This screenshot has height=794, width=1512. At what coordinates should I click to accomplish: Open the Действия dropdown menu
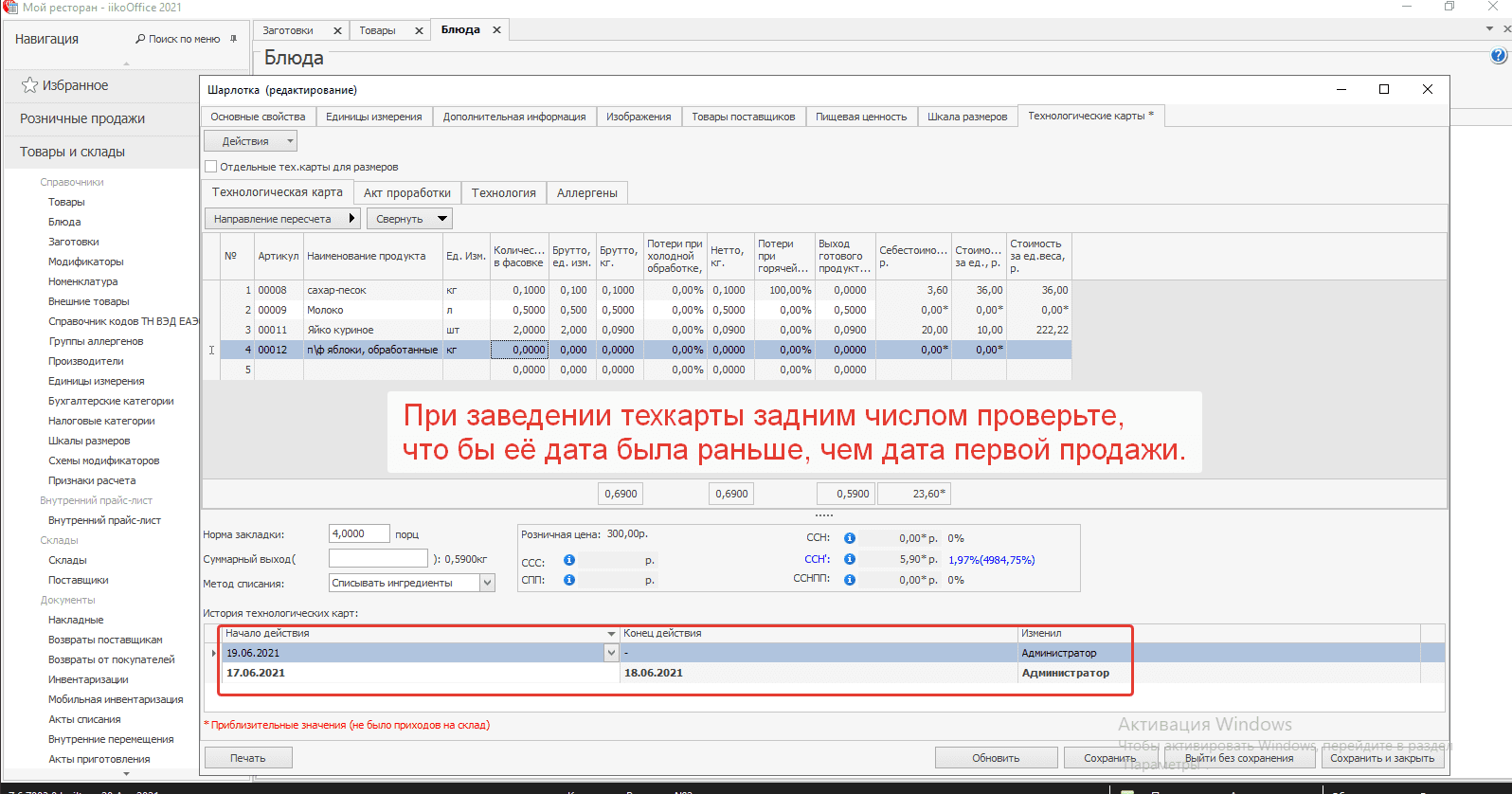(x=251, y=141)
